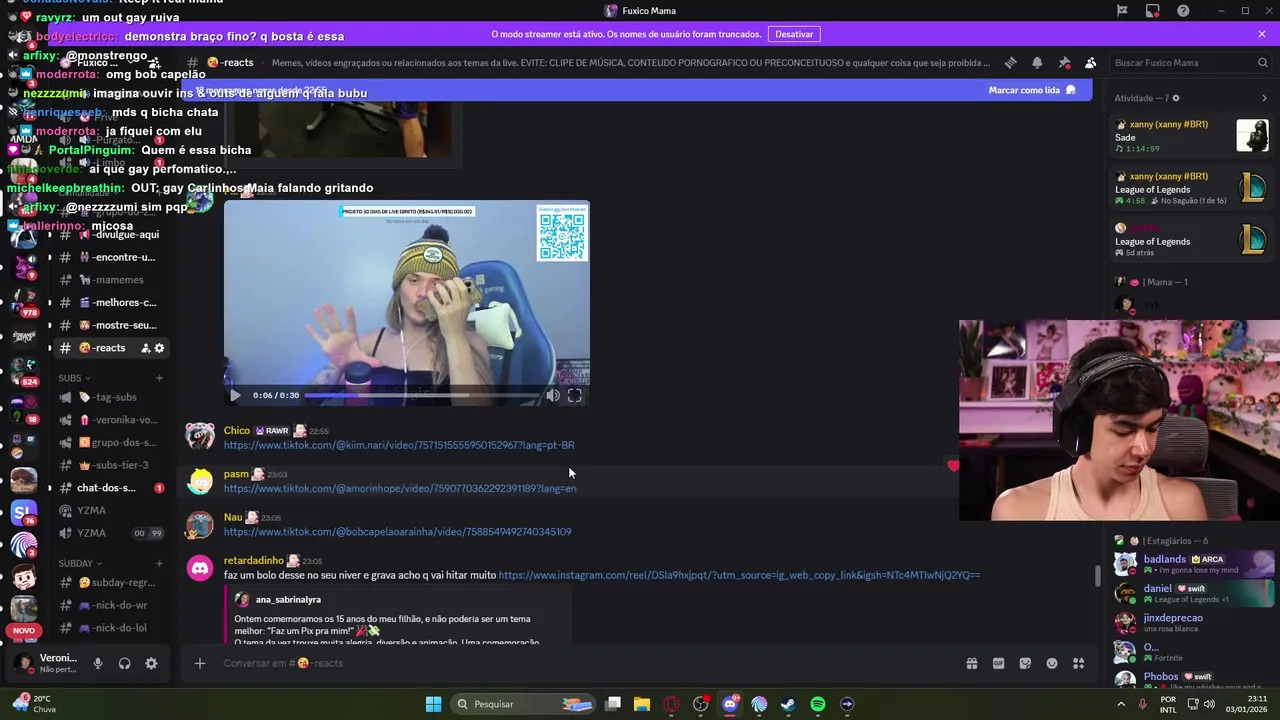Open Steam from taskbar
This screenshot has height=720, width=1280.
788,704
